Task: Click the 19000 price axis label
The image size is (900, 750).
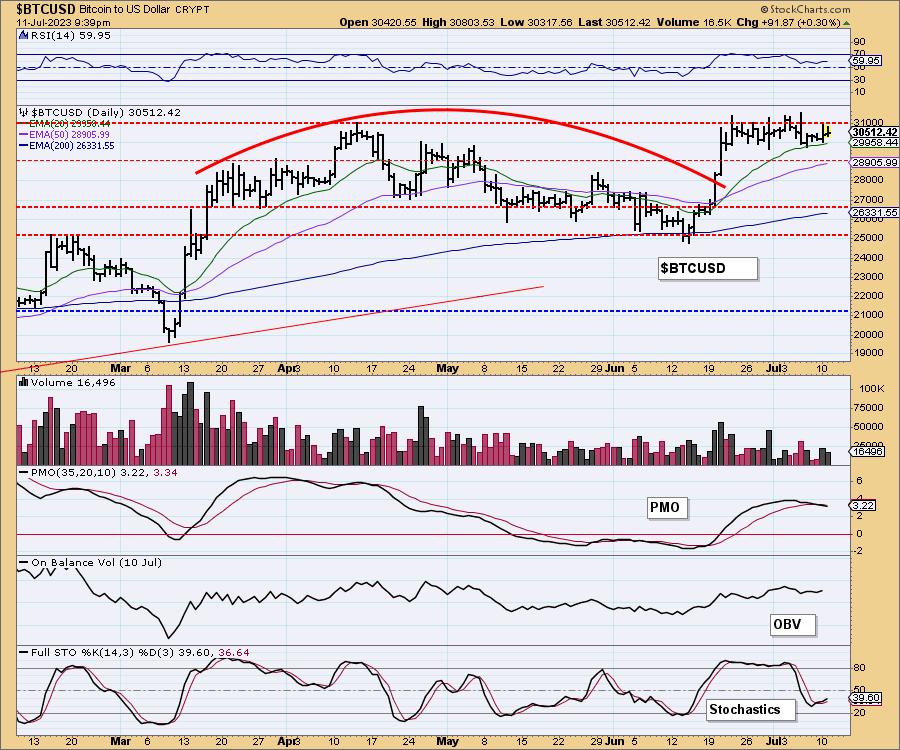Action: (868, 353)
